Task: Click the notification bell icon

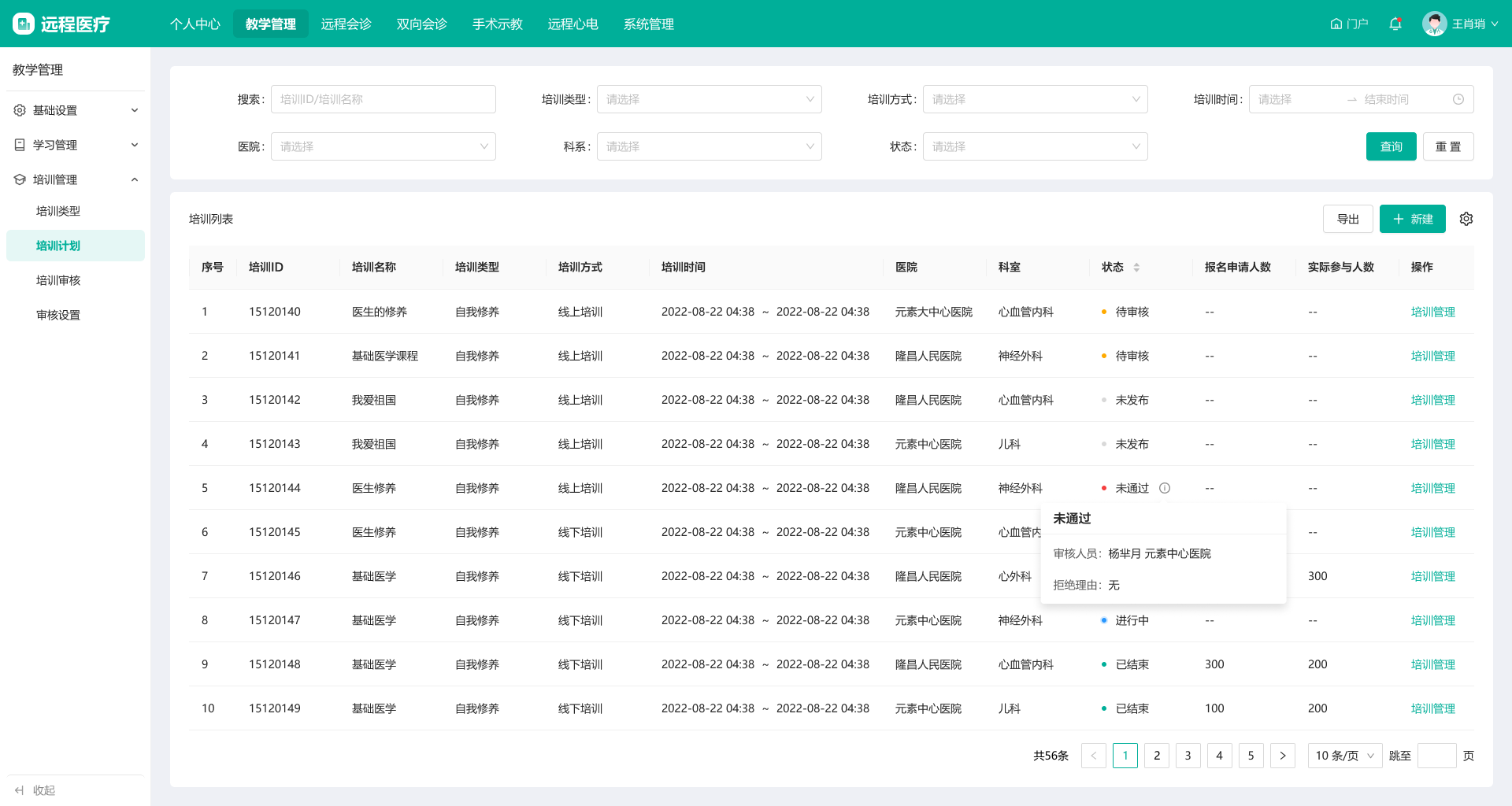Action: (1395, 24)
